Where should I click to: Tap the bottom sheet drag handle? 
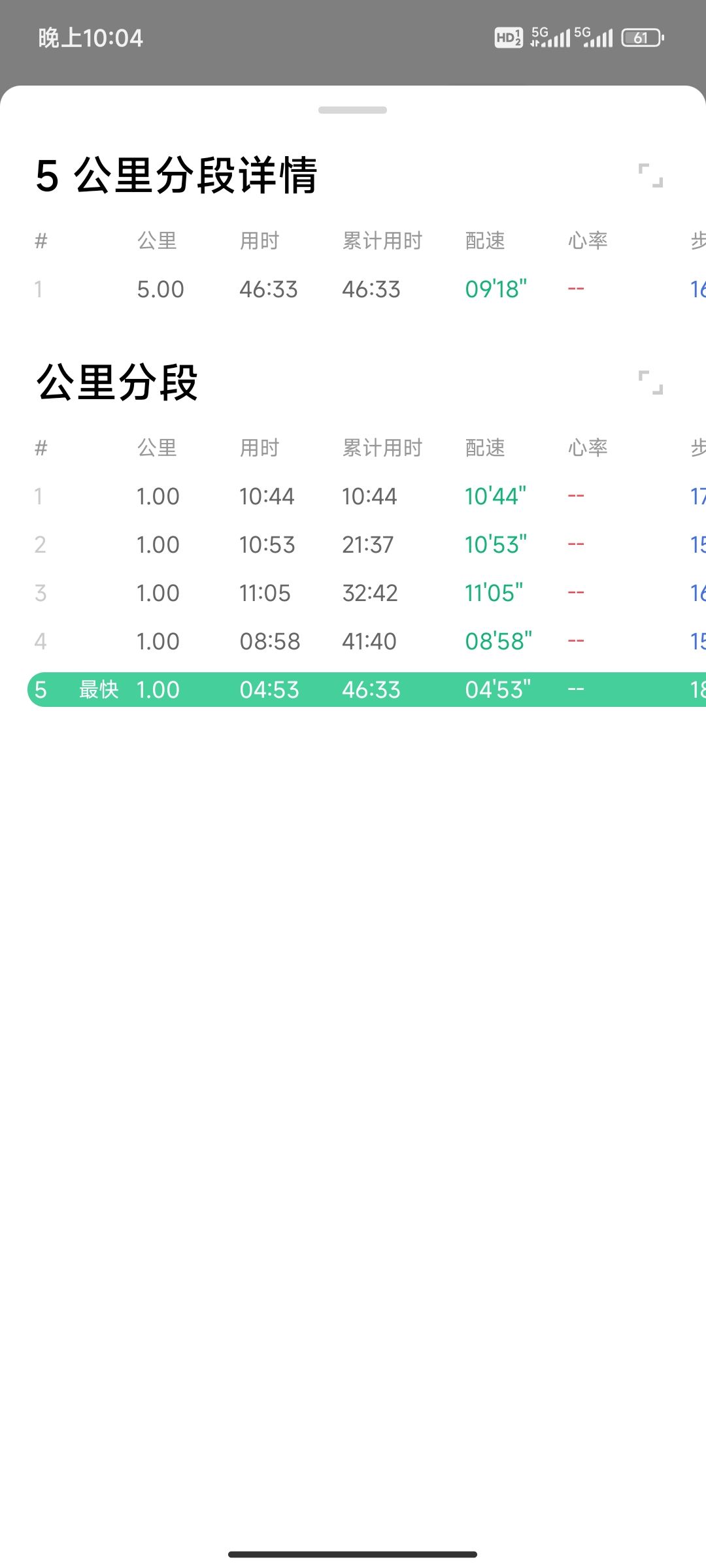pyautogui.click(x=352, y=110)
